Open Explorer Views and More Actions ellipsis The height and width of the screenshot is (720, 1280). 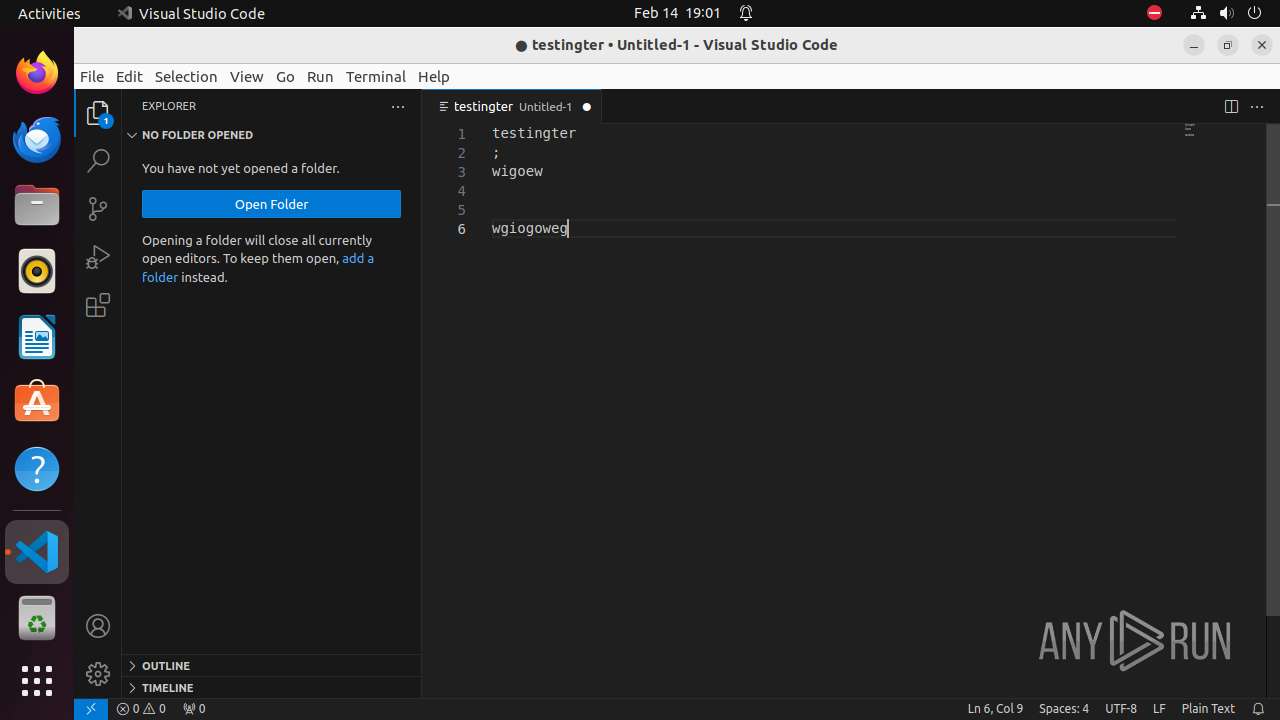398,107
